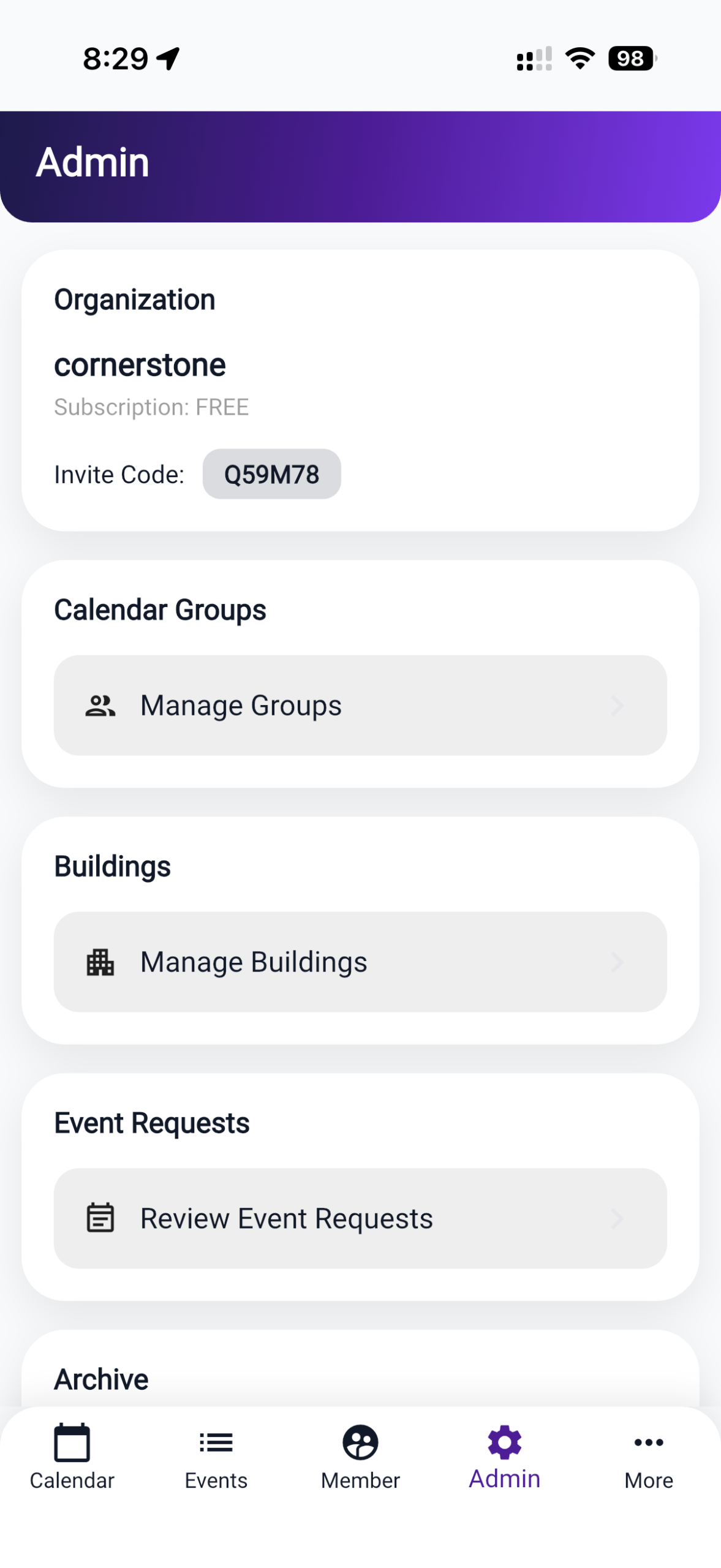Tap the people icon beside Manage Groups

point(100,706)
